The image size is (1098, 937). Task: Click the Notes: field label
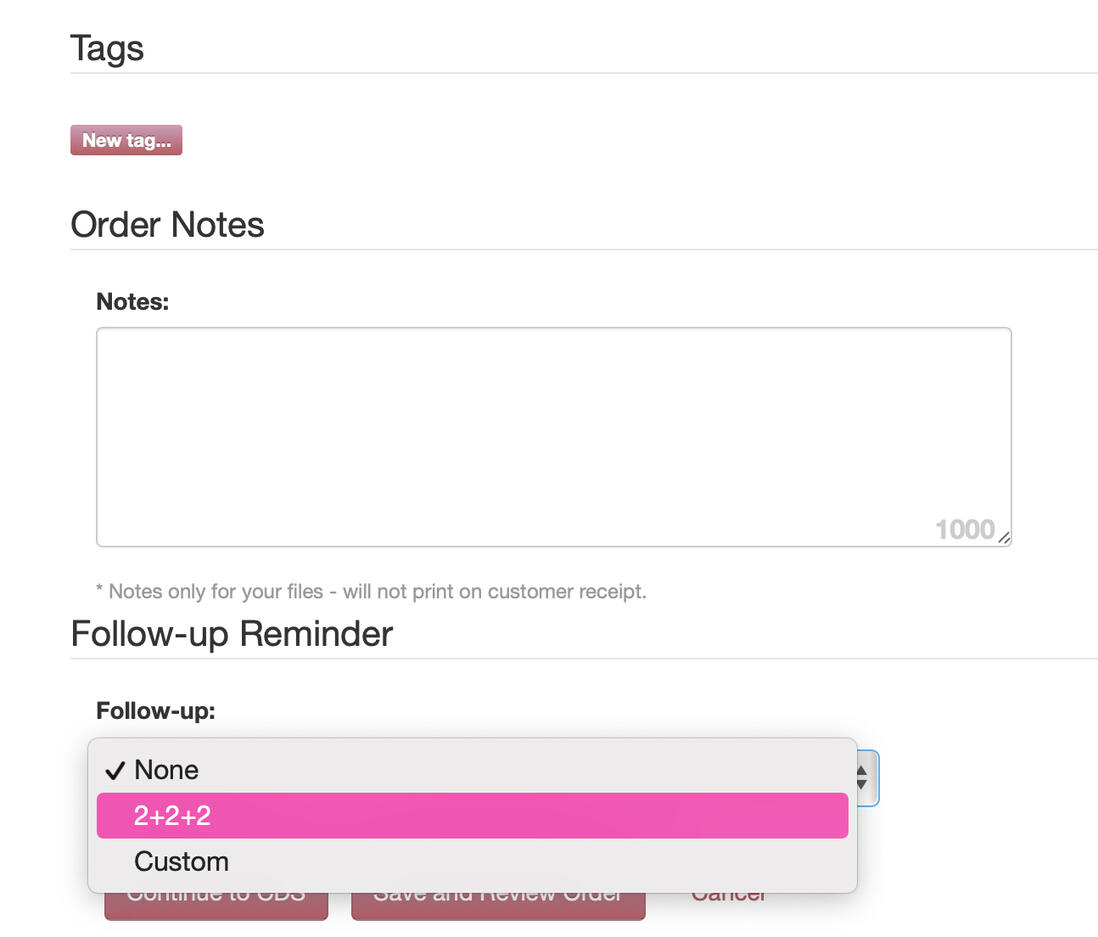pos(133,301)
